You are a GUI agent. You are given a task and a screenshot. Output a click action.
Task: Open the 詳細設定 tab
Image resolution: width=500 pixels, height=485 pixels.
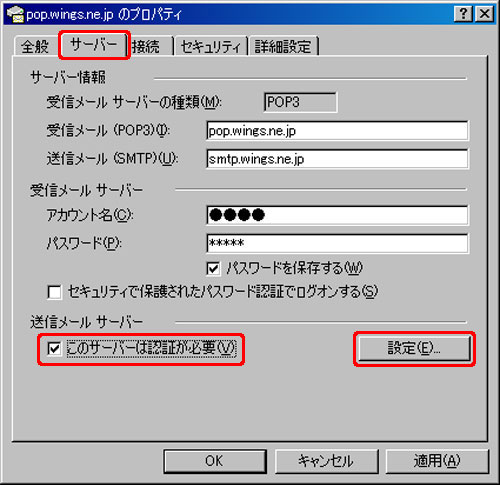[x=283, y=46]
